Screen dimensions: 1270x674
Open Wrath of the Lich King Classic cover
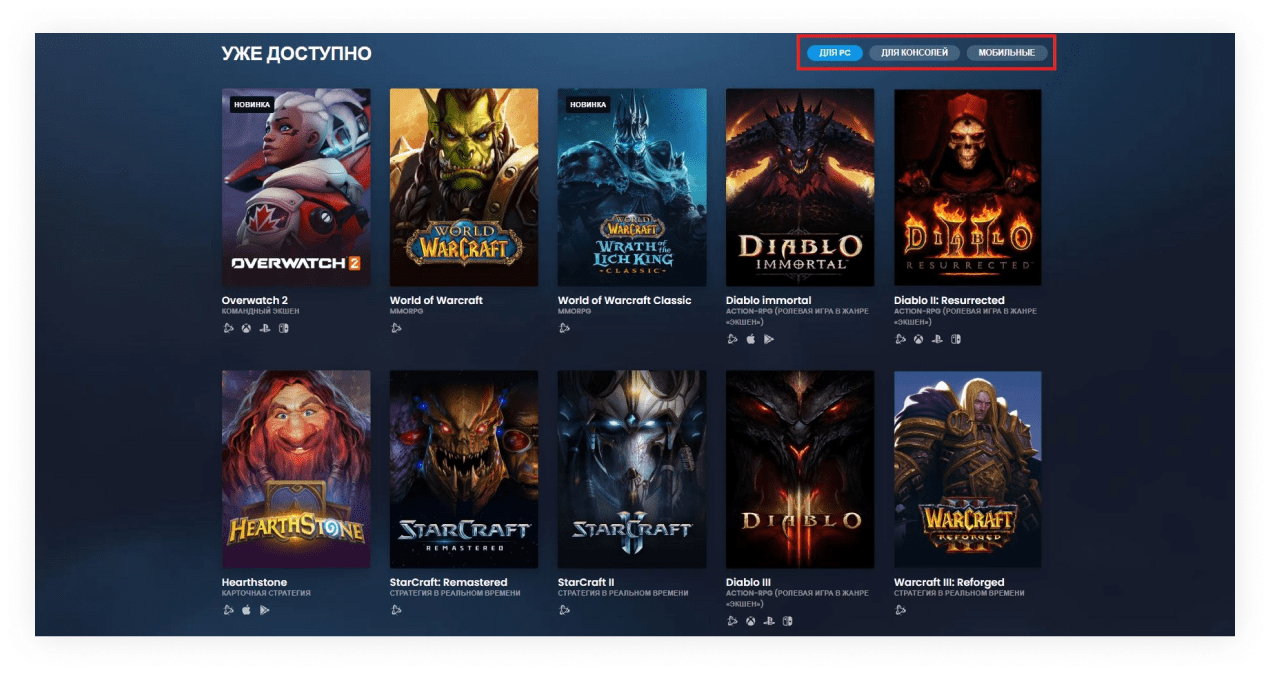[x=632, y=187]
